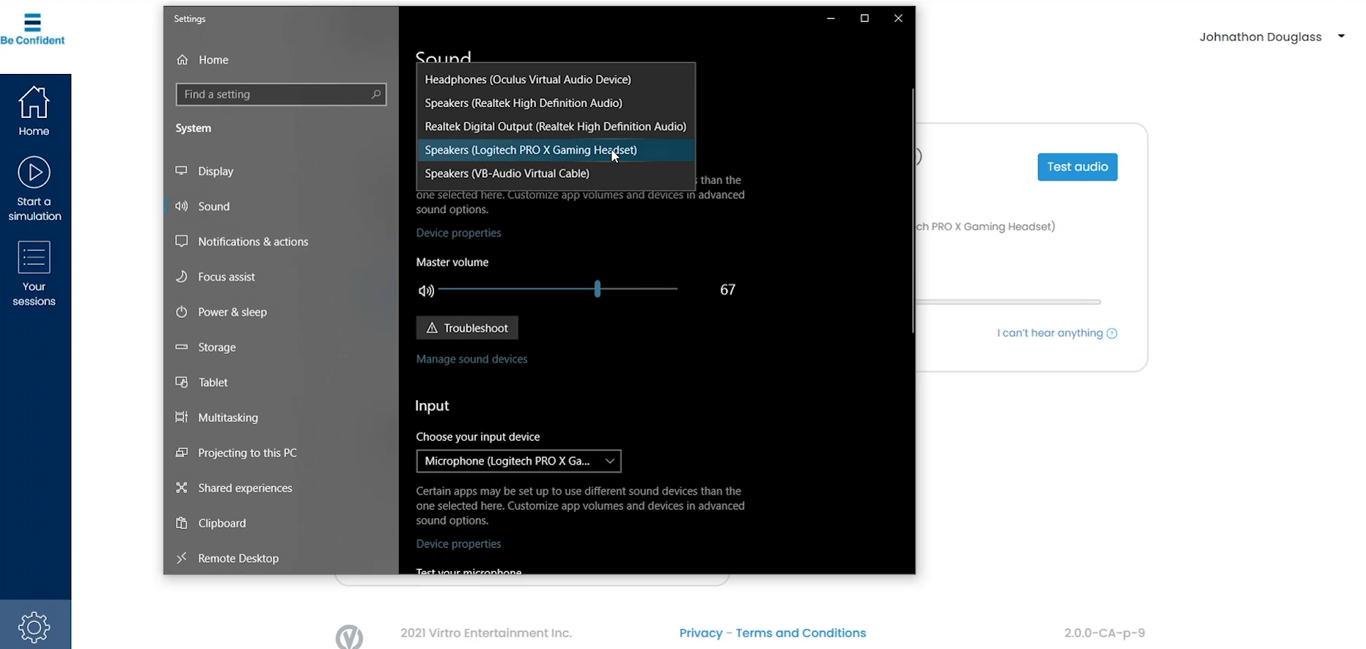
Task: Click the Virtro logo in the footer
Action: coord(349,637)
